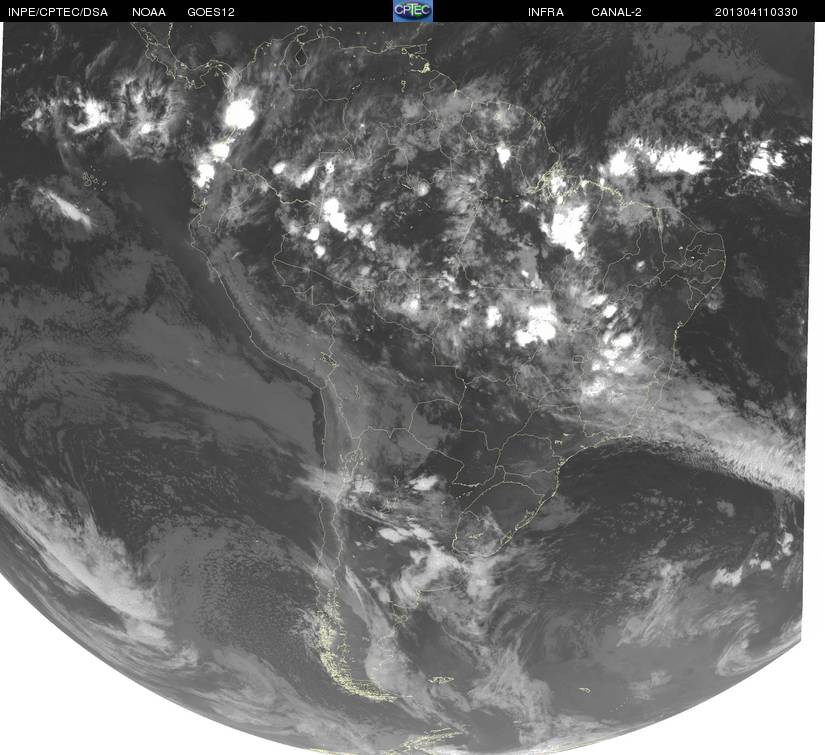
Task: Click the INFRA label in header
Action: pos(546,12)
